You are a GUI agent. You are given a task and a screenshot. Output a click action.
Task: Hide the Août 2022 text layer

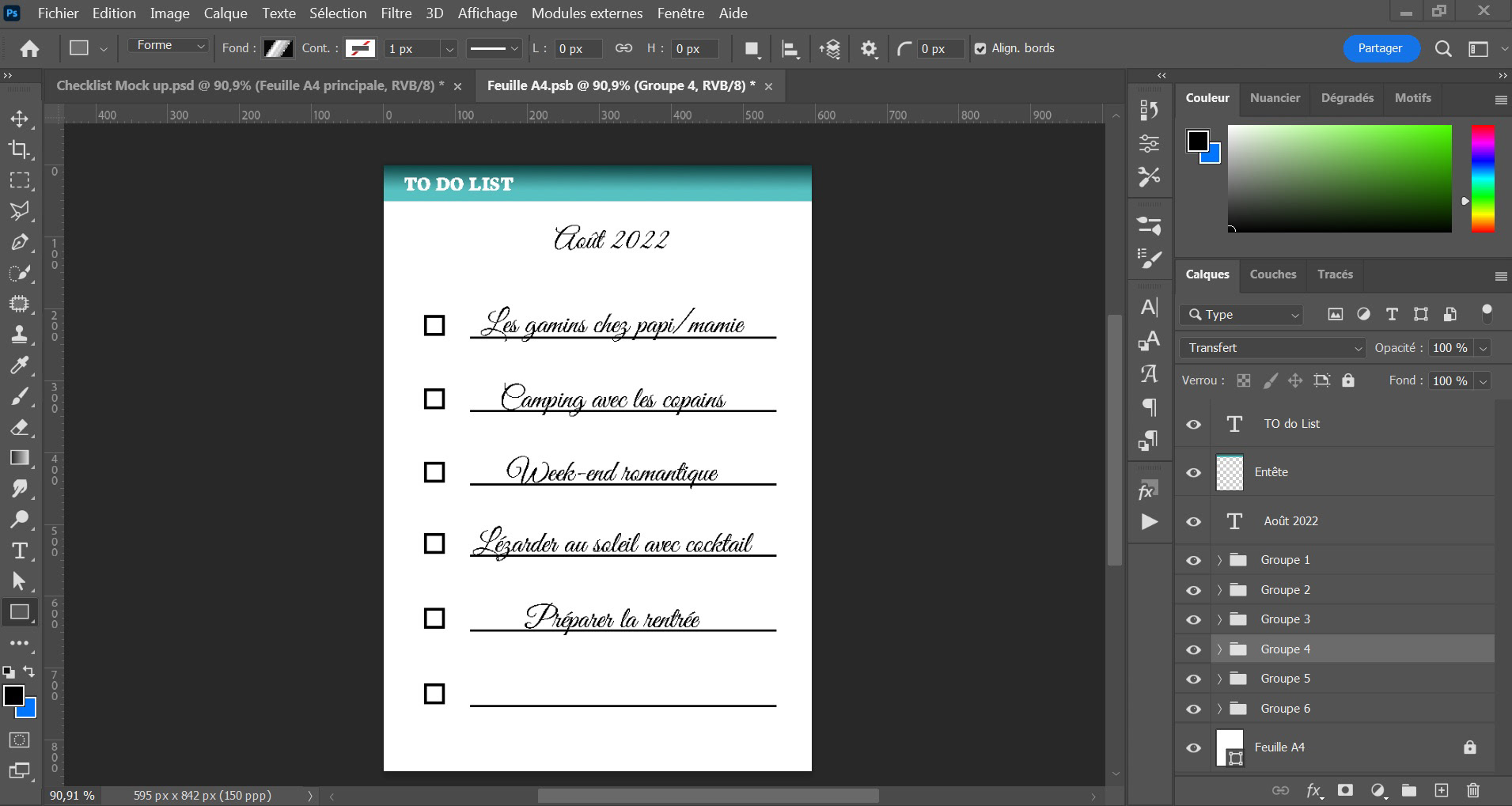click(1193, 521)
